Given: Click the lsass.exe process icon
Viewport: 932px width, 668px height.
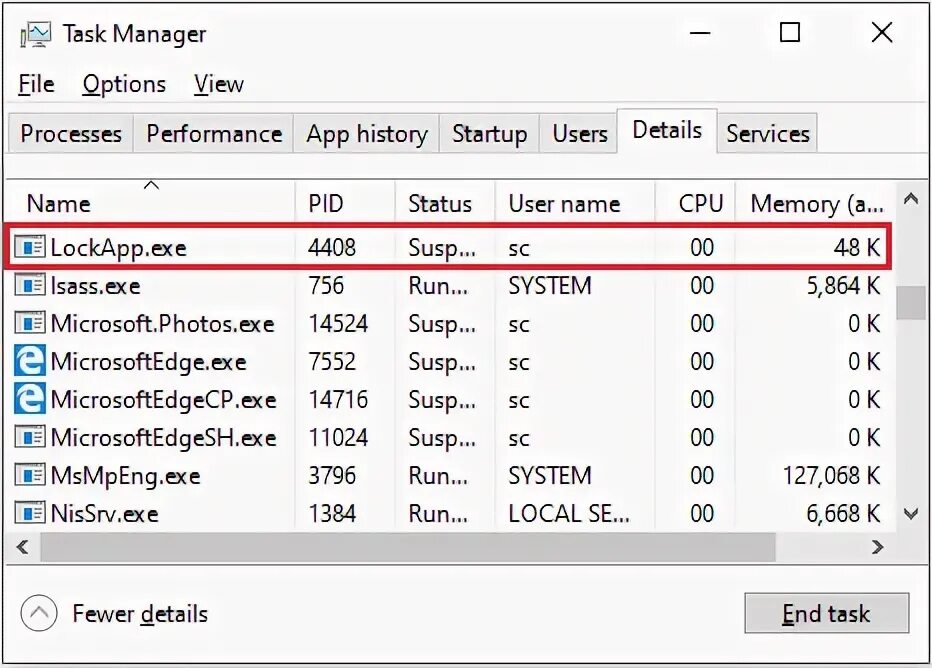Looking at the screenshot, I should (x=31, y=286).
